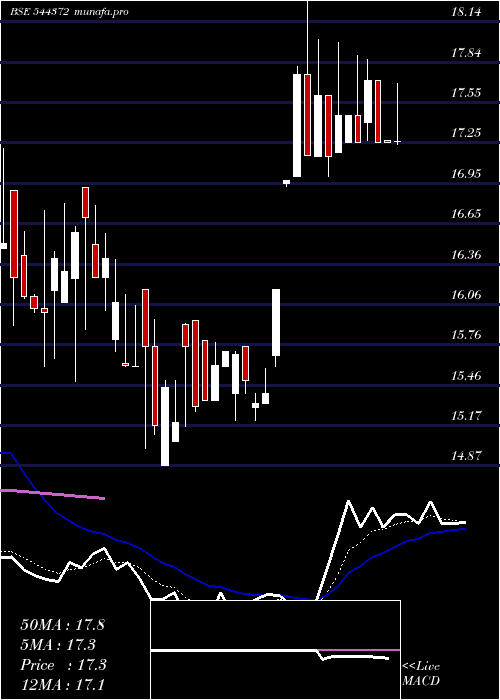Click the 16.65 price axis label
Screen dimensions: 500x700
pos(466,214)
